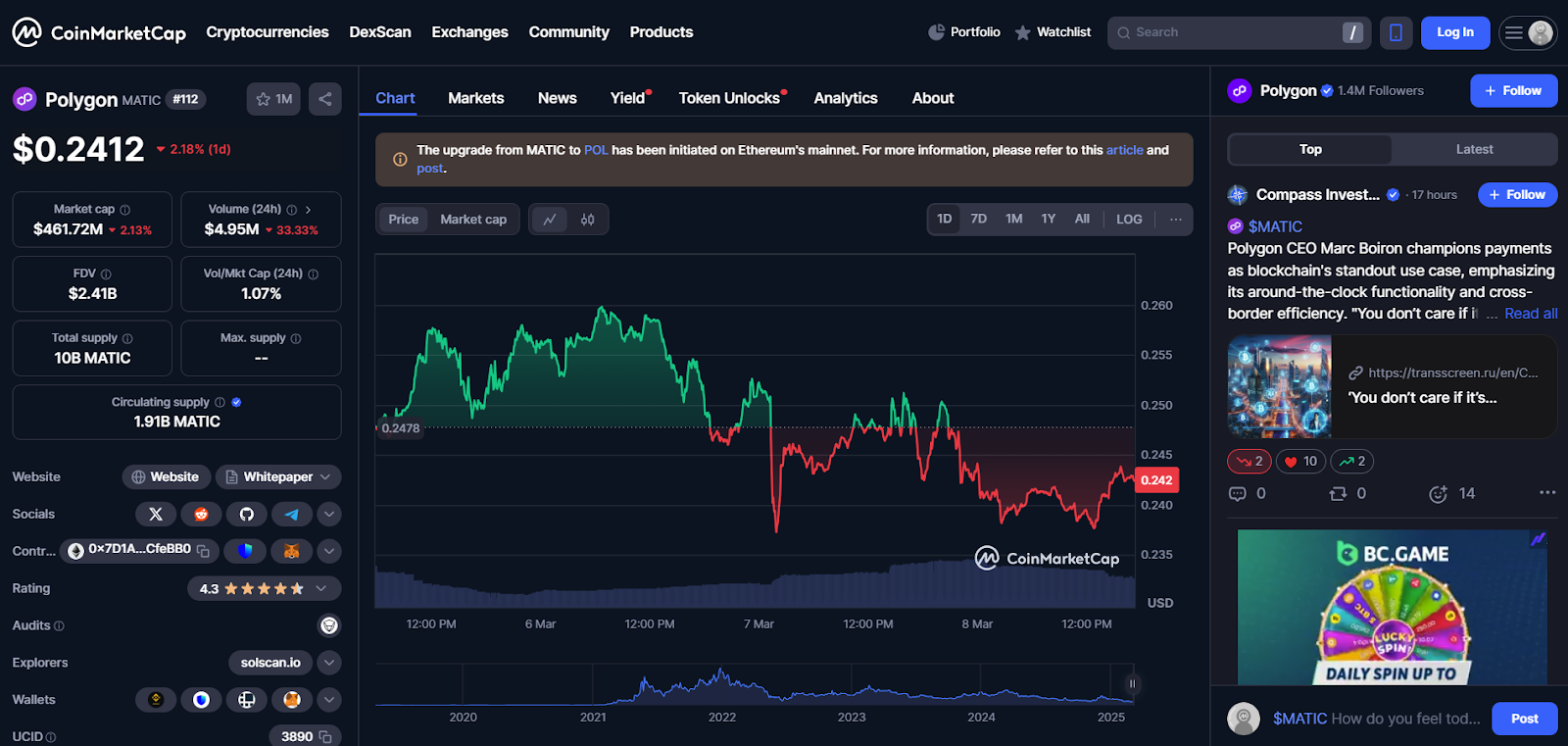Open the Markets tab
The width and height of the screenshot is (1568, 746).
click(x=475, y=98)
